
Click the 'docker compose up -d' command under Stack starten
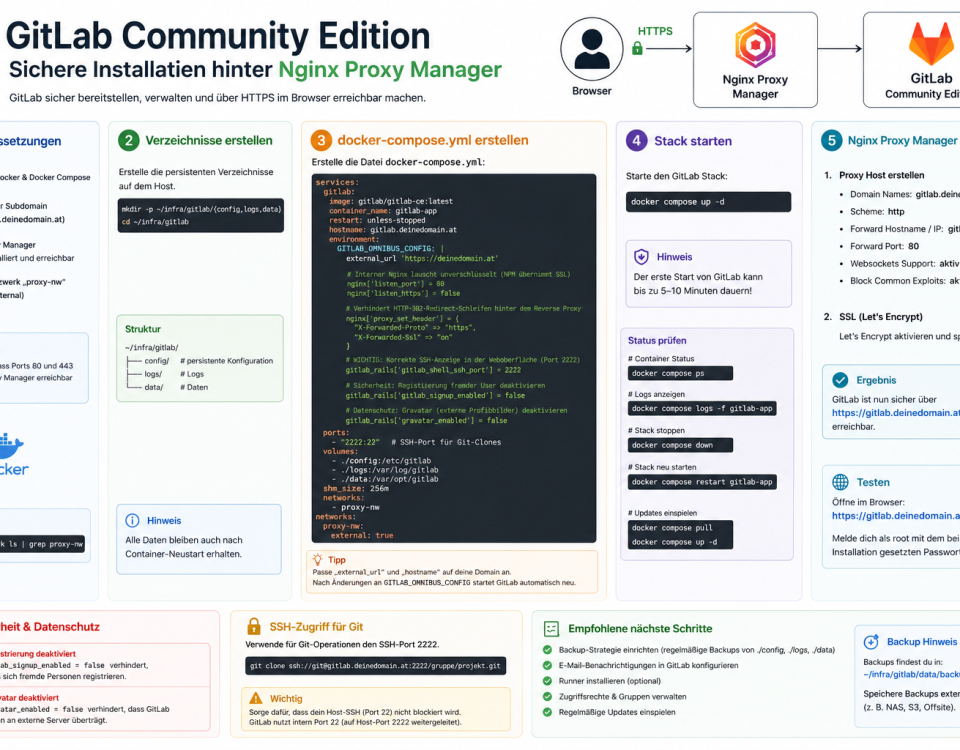[708, 202]
